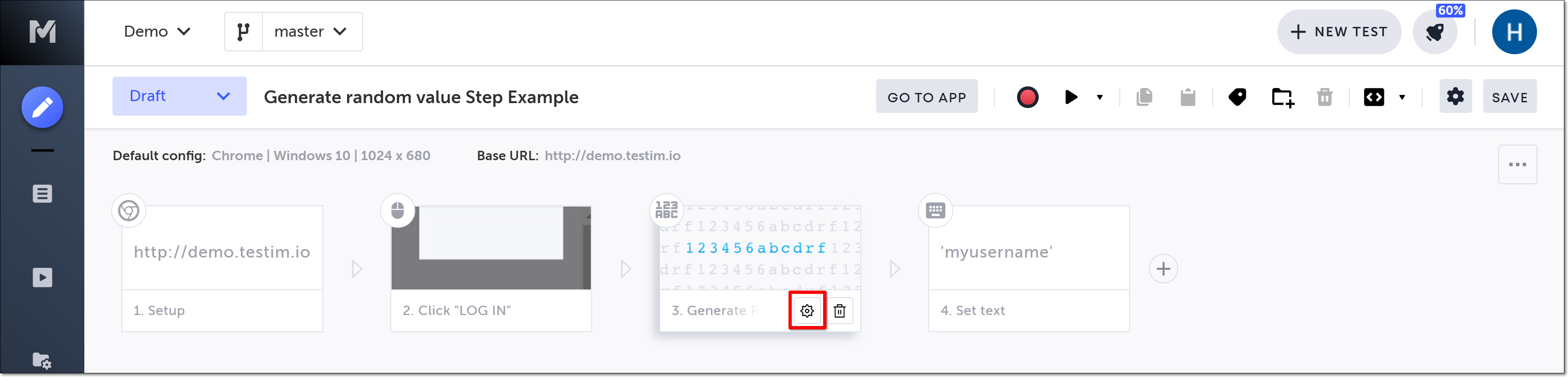Delete the Generate random value step
This screenshot has width=1568, height=377.
(839, 311)
